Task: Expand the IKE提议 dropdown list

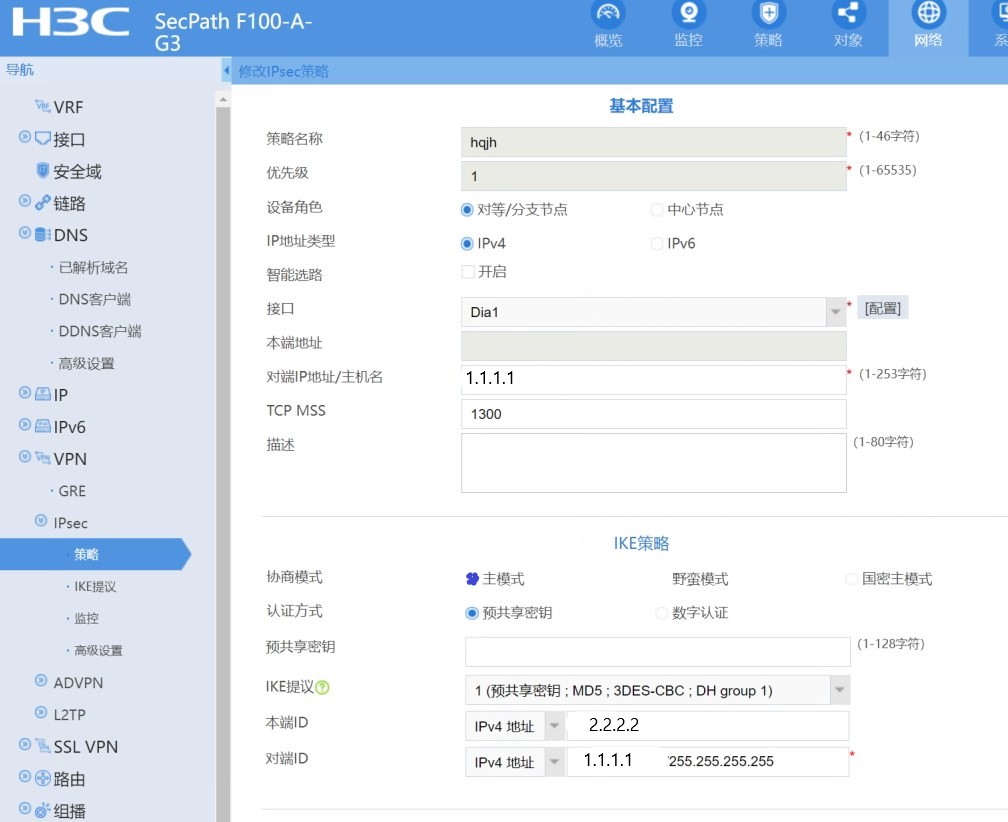Action: pos(839,690)
